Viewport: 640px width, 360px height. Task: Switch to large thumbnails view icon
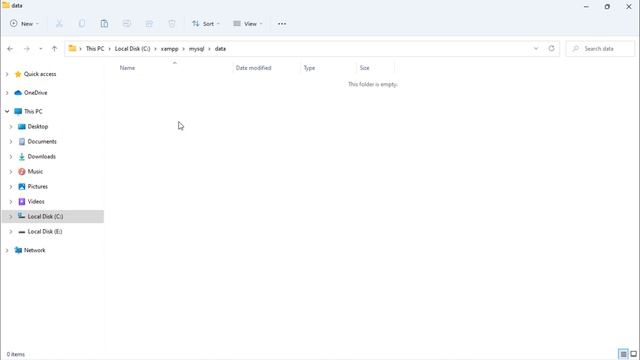(633, 354)
